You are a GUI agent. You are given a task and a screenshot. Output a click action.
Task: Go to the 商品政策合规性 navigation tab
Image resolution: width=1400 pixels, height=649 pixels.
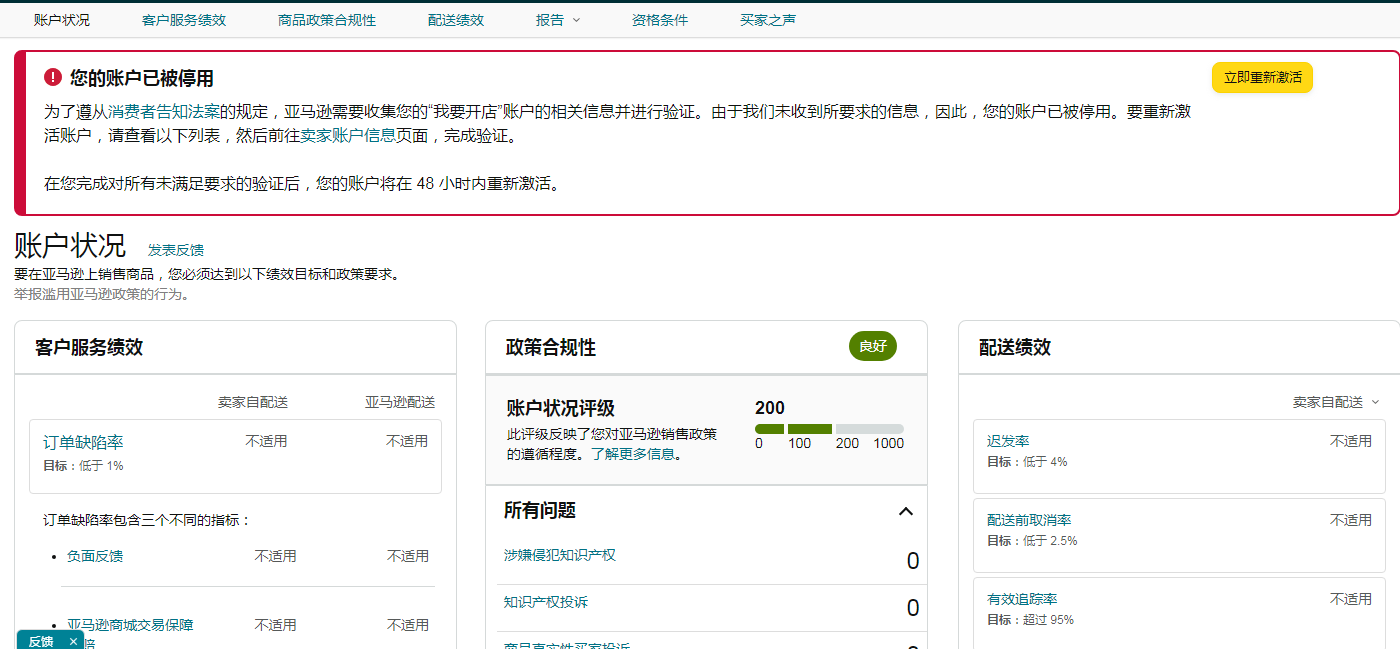327,20
